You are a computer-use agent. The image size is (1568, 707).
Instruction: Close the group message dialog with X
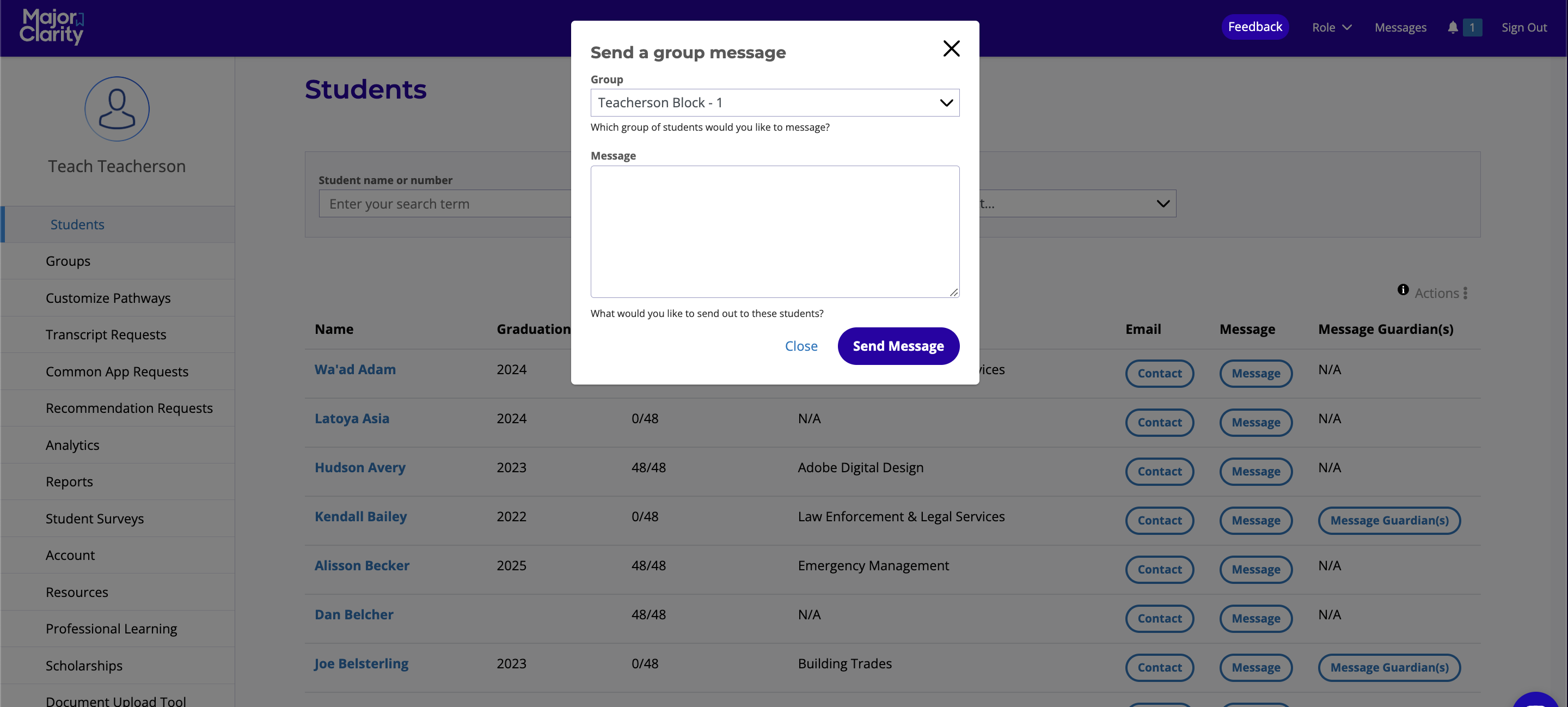pos(951,48)
